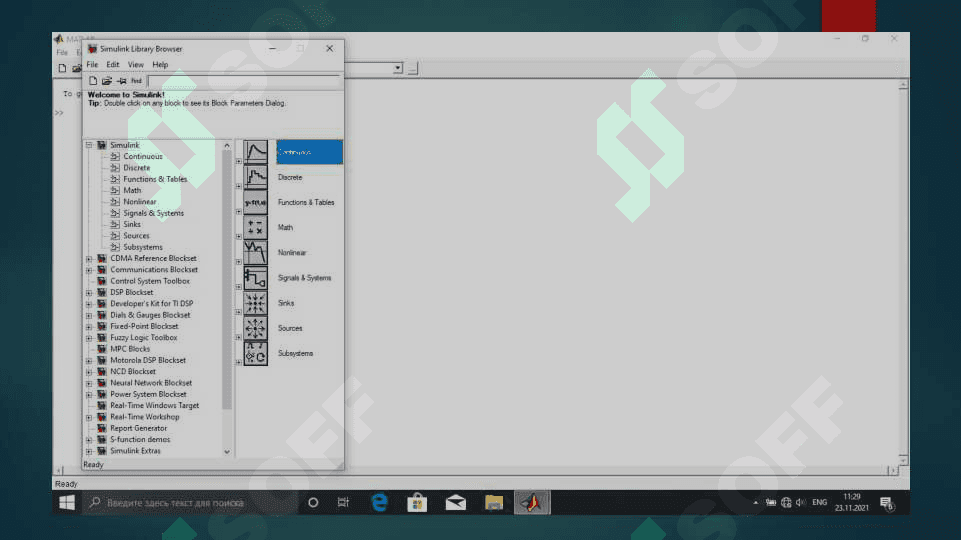Create new model from Library Browser toolbar

click(93, 81)
